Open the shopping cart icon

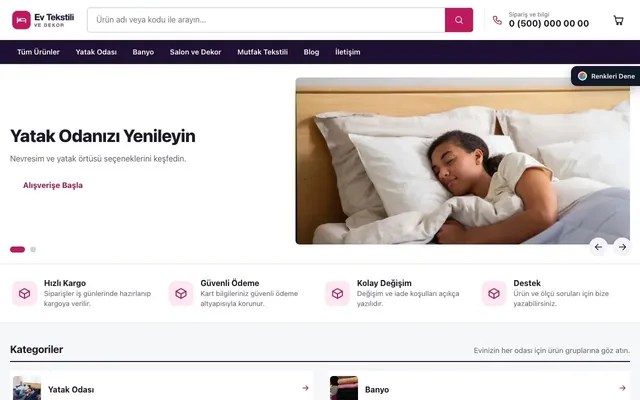point(618,20)
